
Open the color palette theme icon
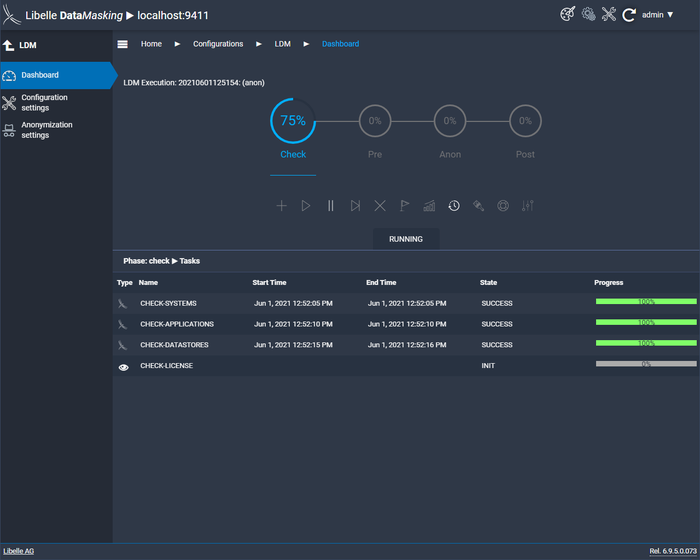coord(567,14)
